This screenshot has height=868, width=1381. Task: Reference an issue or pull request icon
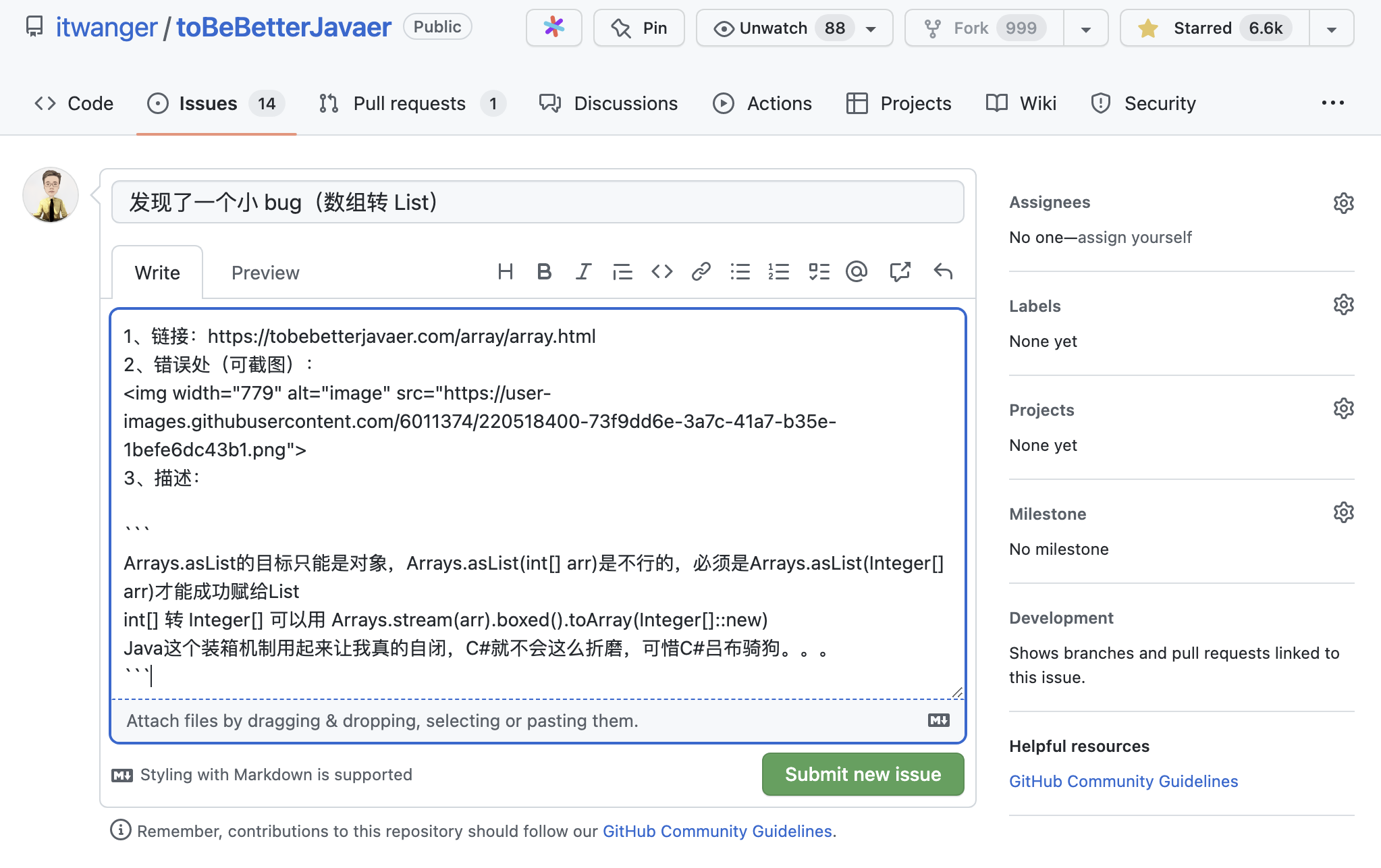pyautogui.click(x=900, y=272)
